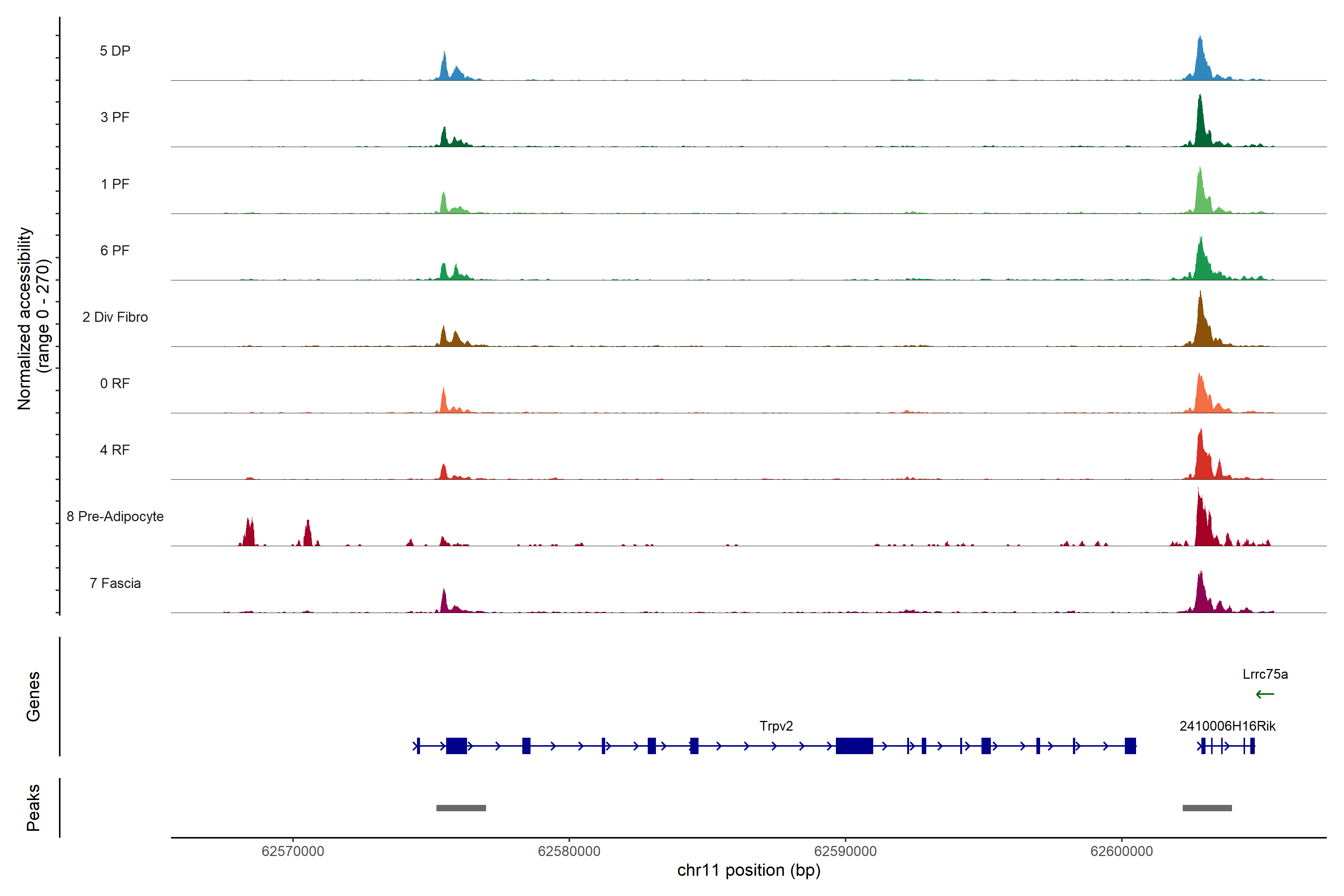Click the 7 Fascia track label
Viewport: 1344px width, 896px height.
pyautogui.click(x=115, y=584)
